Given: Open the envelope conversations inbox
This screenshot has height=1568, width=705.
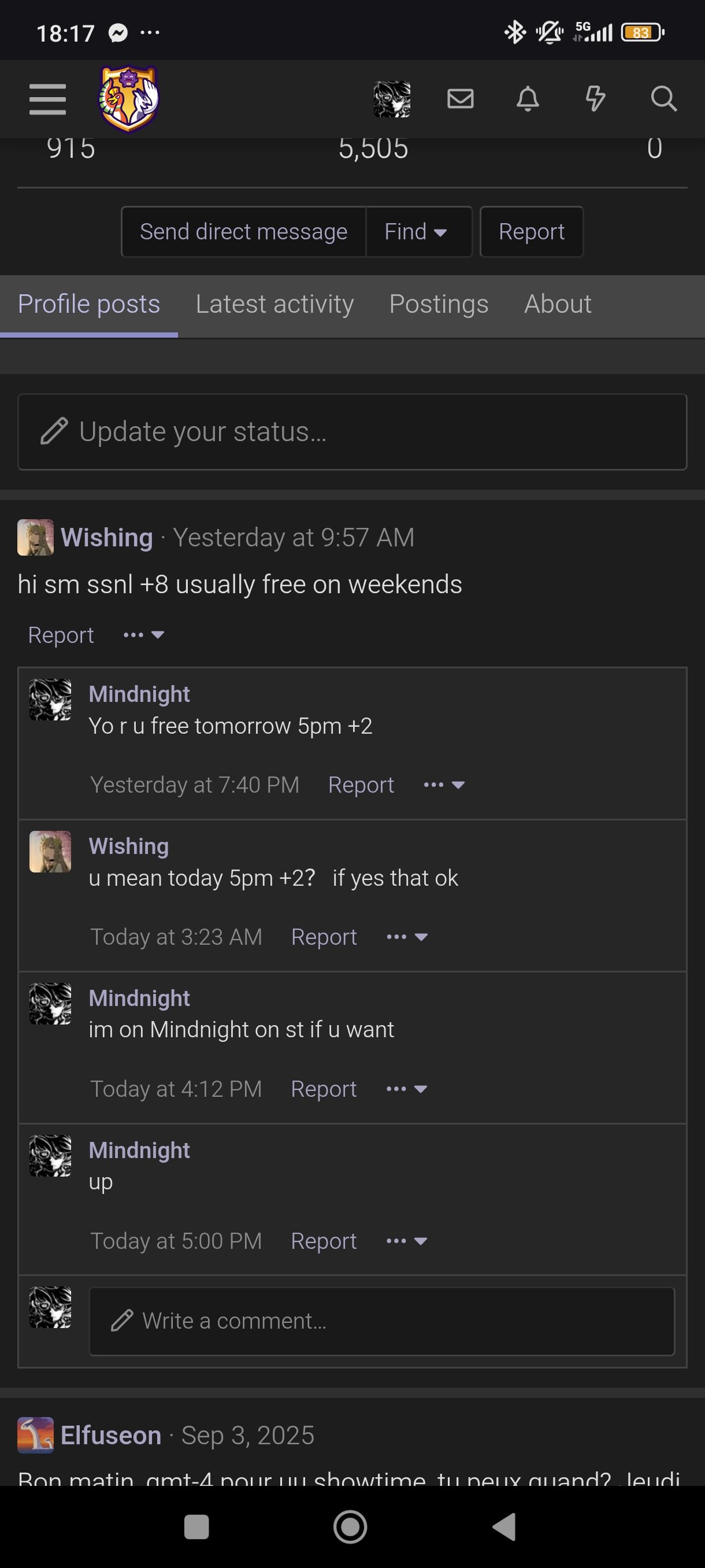Looking at the screenshot, I should click(x=461, y=99).
